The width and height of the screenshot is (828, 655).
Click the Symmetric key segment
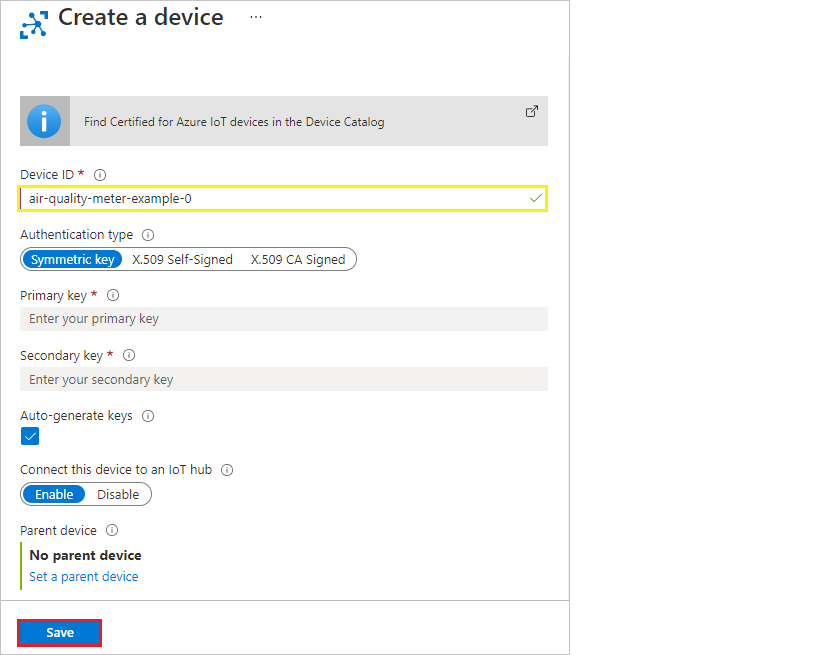(71, 259)
